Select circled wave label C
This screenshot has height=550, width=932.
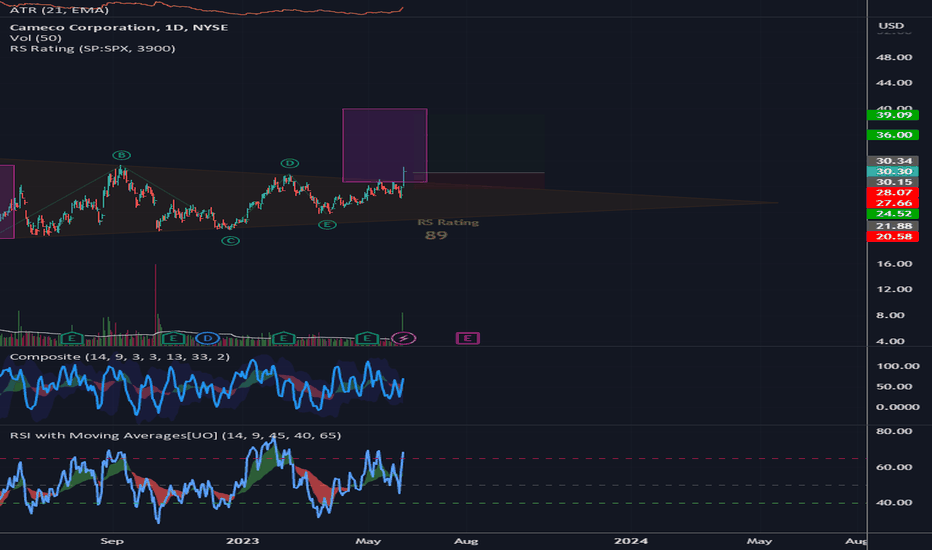point(231,241)
